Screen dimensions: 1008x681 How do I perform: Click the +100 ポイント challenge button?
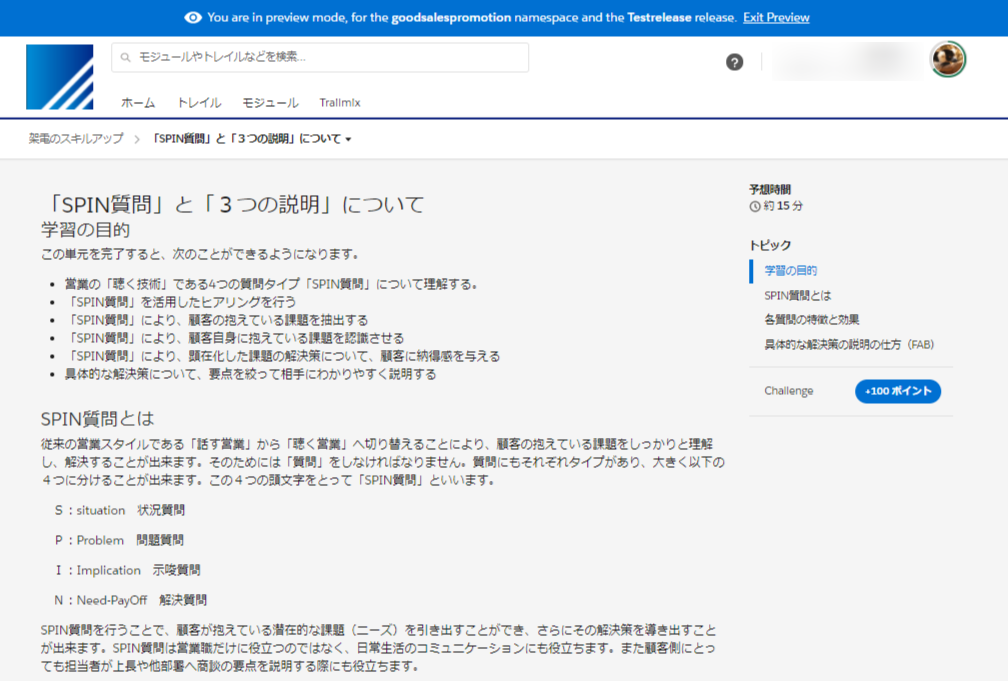tap(897, 391)
